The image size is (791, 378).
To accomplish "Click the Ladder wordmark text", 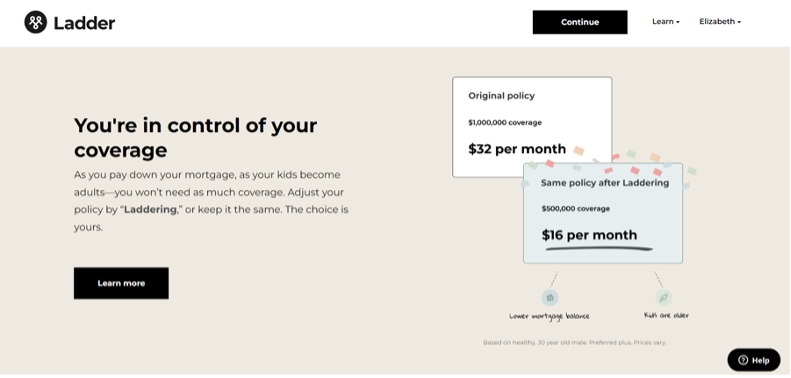I will point(84,23).
